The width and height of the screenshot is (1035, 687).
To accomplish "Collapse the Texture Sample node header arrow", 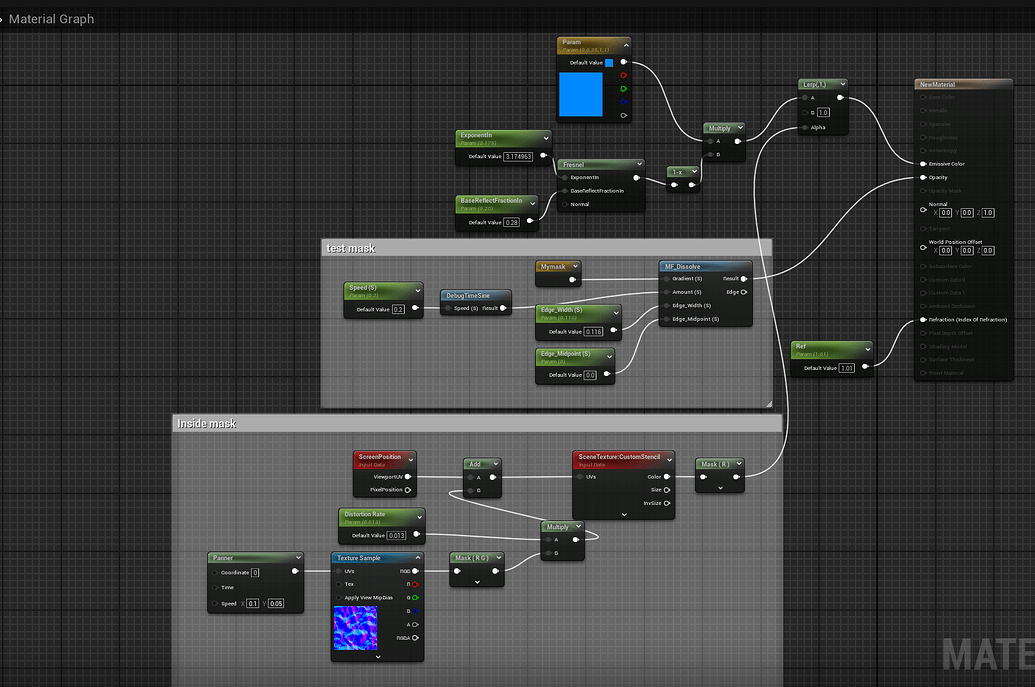I will pos(418,556).
